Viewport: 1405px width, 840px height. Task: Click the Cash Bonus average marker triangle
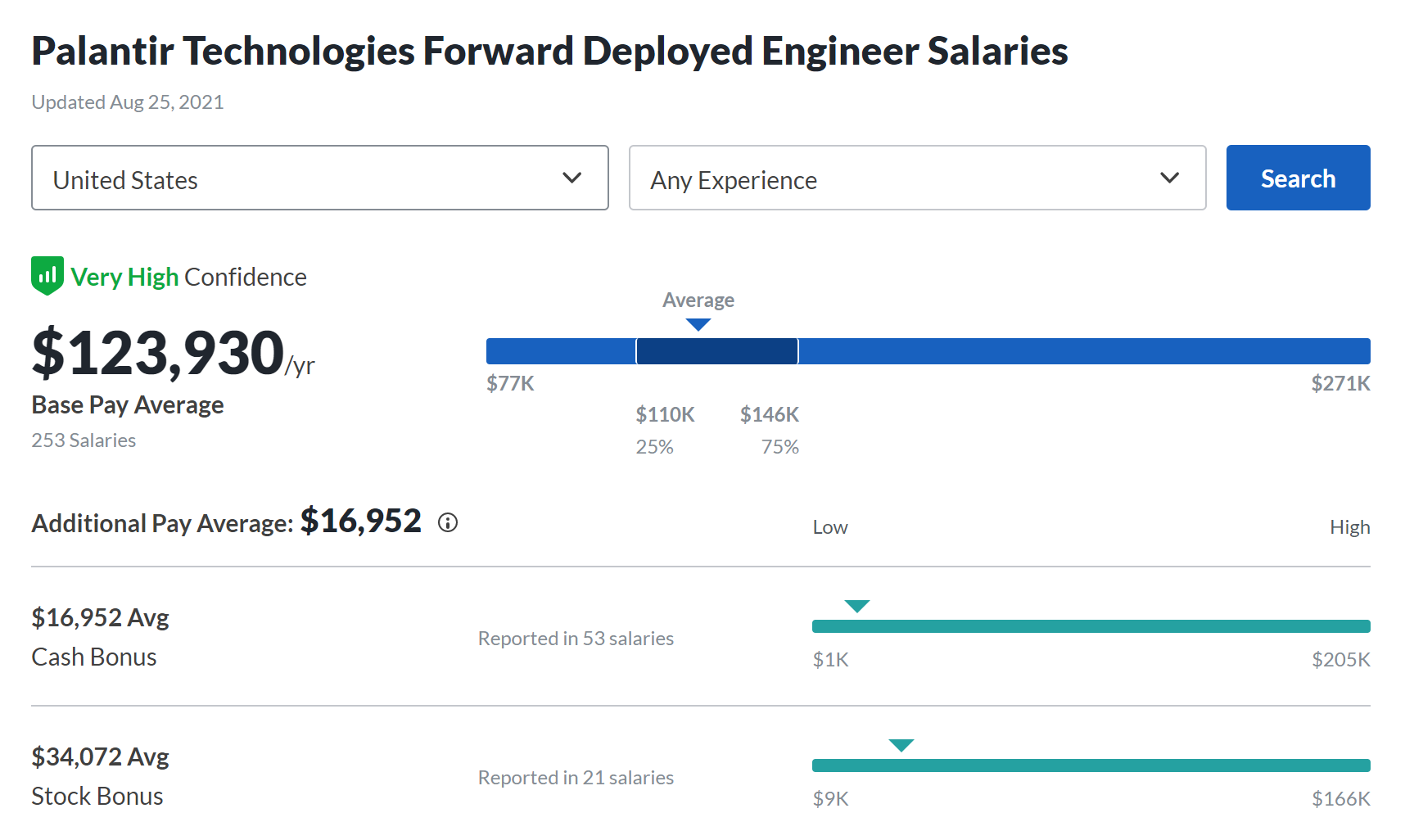pos(857,606)
